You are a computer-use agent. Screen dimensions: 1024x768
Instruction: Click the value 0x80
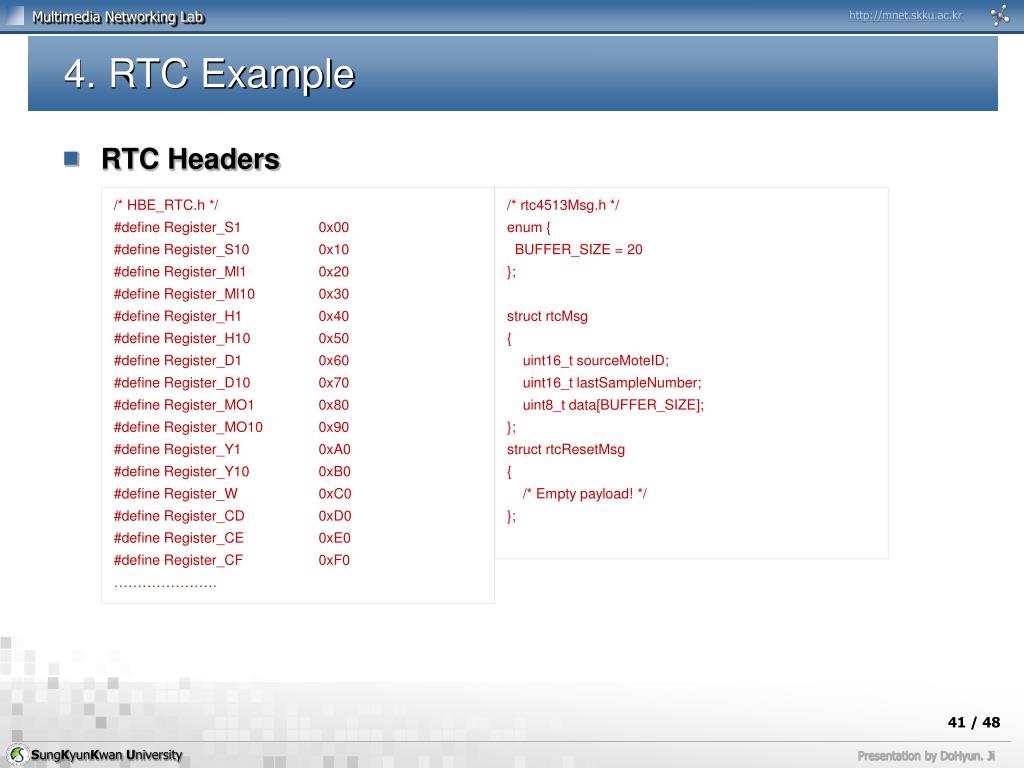click(334, 405)
